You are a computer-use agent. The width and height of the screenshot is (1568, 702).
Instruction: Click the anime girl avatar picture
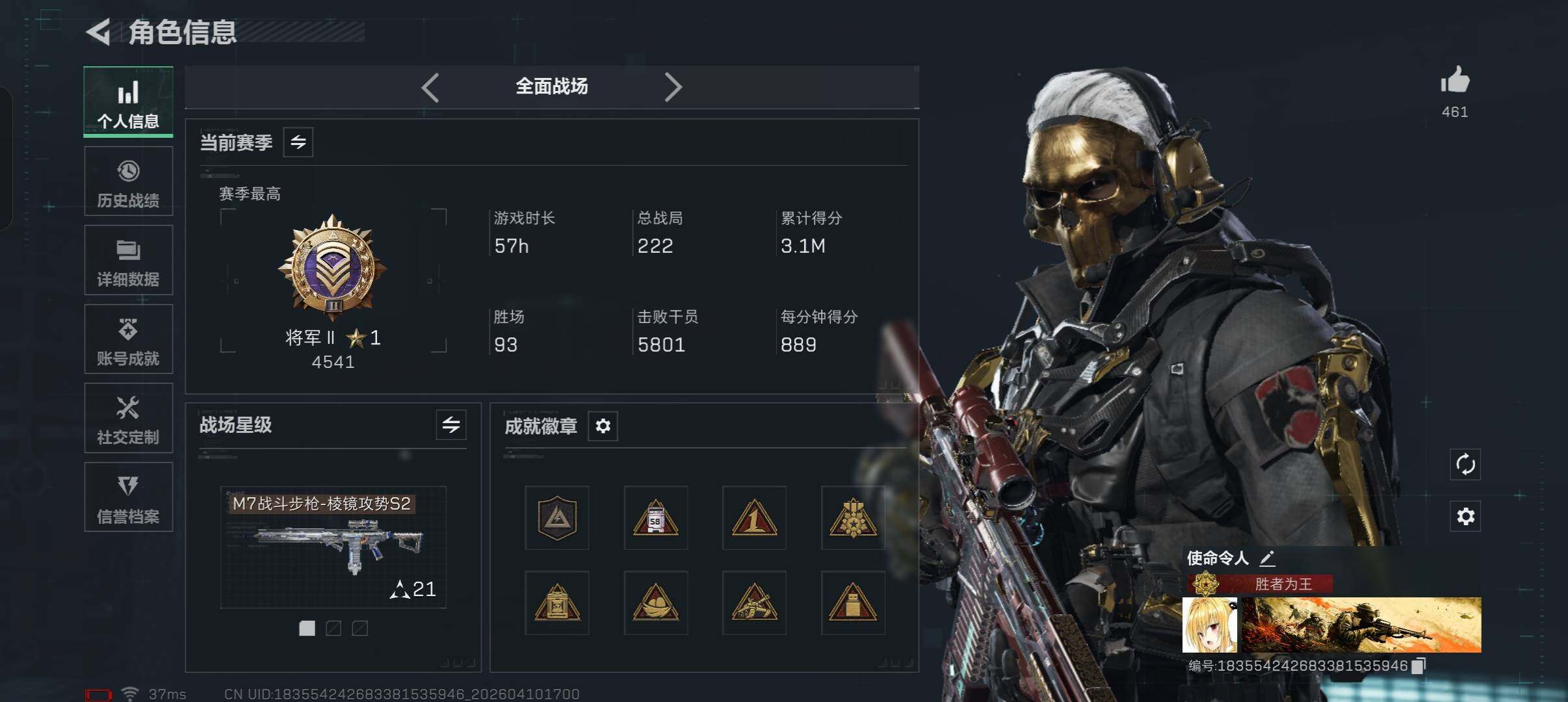[1210, 625]
